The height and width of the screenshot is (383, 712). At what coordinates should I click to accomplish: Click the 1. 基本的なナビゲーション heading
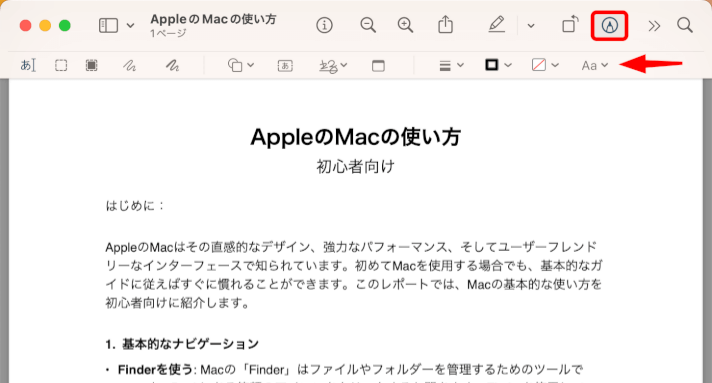(x=182, y=344)
